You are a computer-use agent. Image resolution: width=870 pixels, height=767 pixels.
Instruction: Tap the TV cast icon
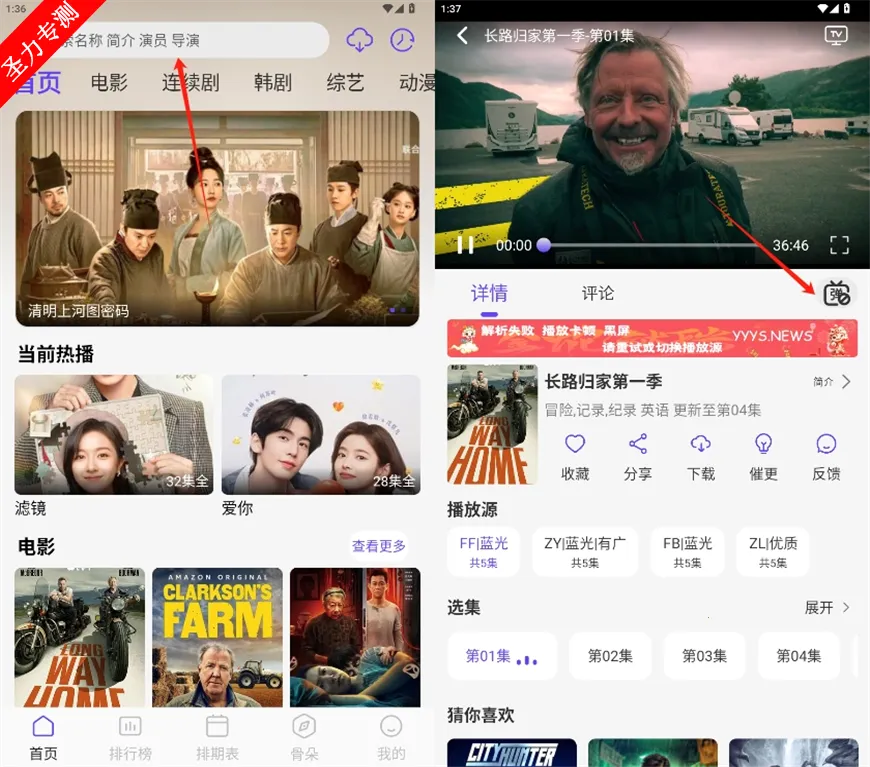pyautogui.click(x=836, y=35)
